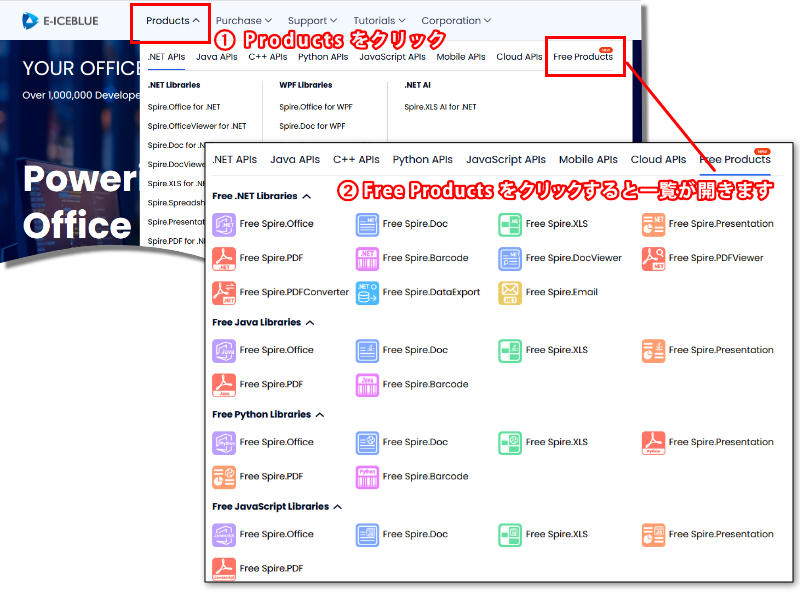
Task: Select the Free Products tab in top menu
Action: 583,57
